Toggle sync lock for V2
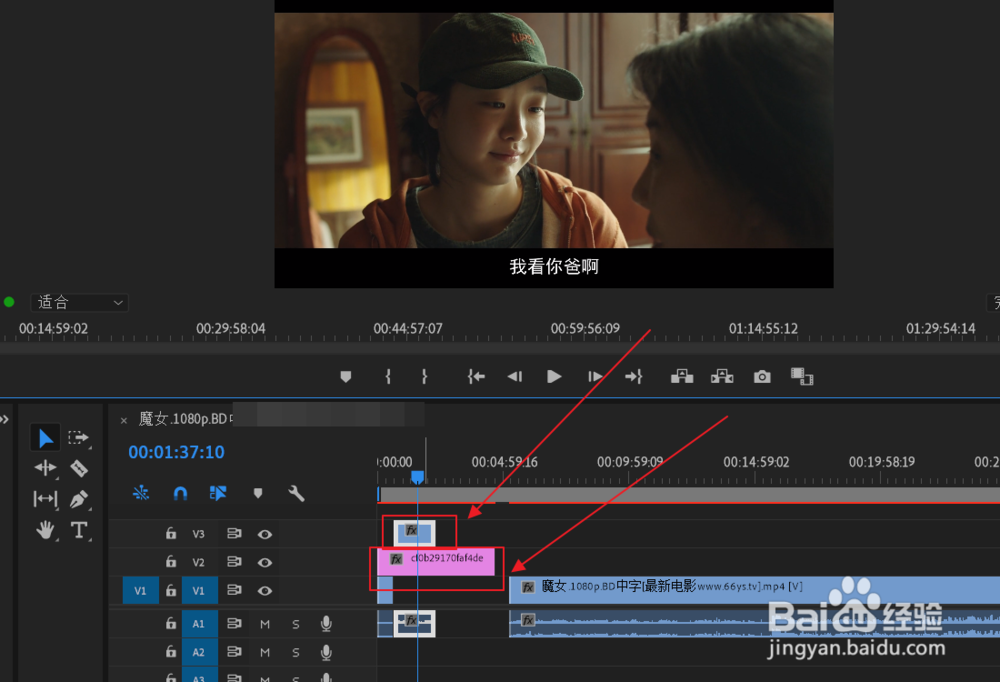 tap(234, 561)
